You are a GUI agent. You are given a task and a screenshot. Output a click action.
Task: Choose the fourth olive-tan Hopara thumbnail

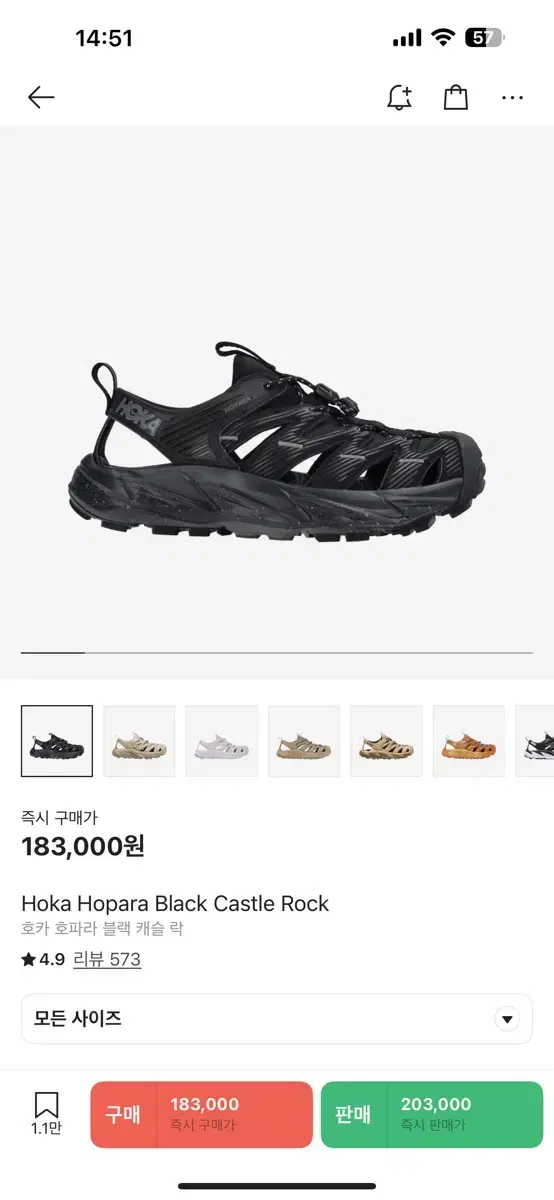(304, 741)
